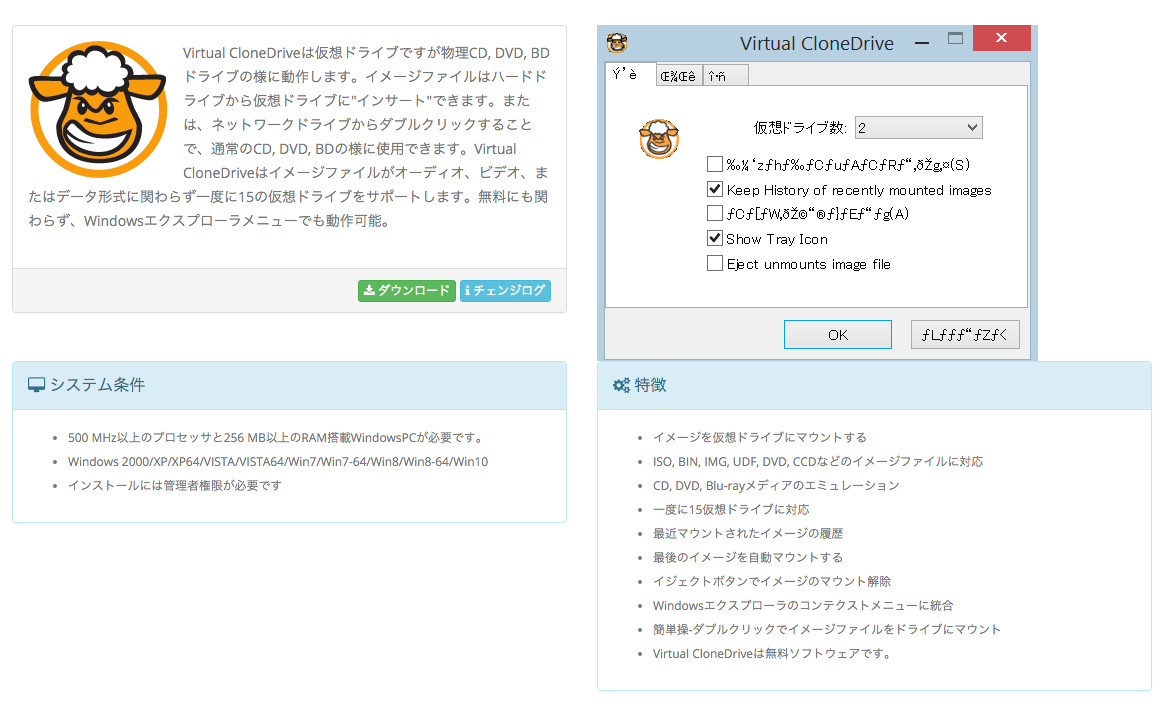Viewport: 1168px width, 713px height.
Task: Open the チェンジログ changelog button
Action: [x=505, y=291]
